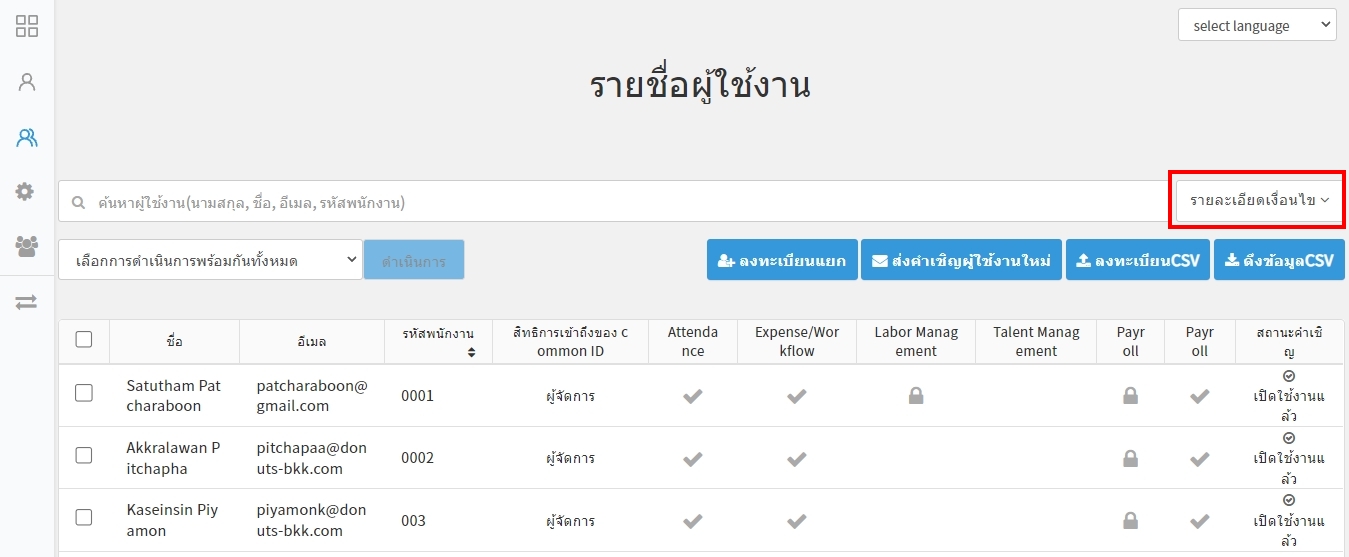Expand the รายละเอียดเงื่อนไข filter dropdown
The width and height of the screenshot is (1349, 557).
point(1259,200)
